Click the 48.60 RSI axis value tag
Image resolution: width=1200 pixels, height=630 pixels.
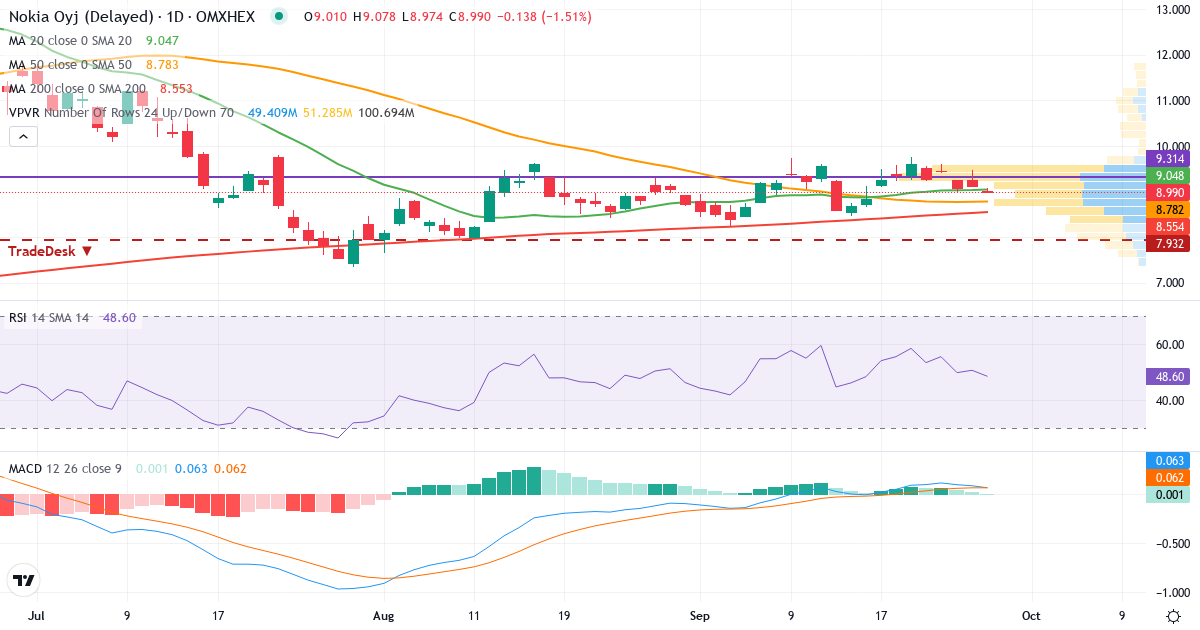(1169, 377)
